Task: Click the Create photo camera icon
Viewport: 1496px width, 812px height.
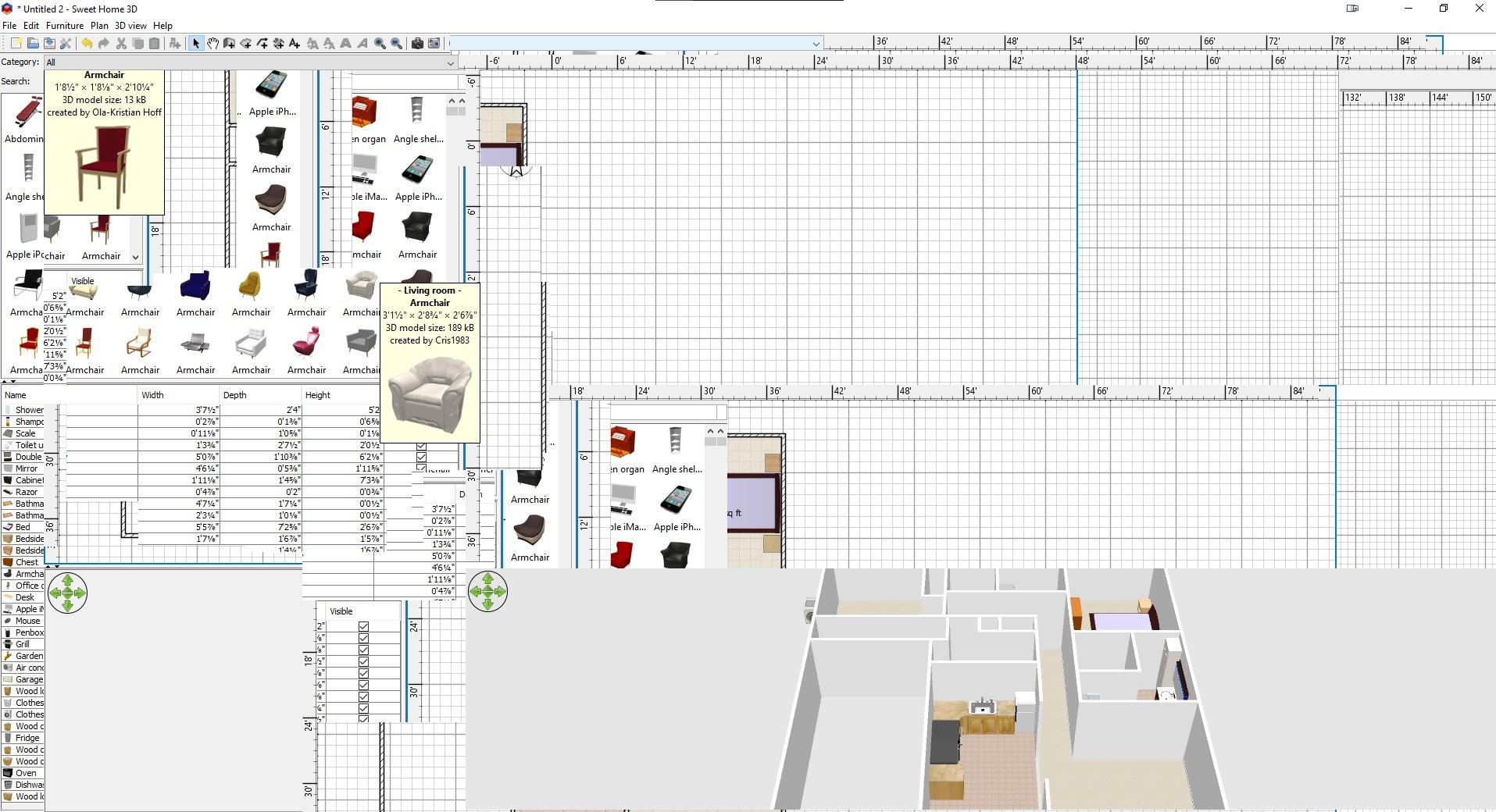Action: [x=417, y=44]
